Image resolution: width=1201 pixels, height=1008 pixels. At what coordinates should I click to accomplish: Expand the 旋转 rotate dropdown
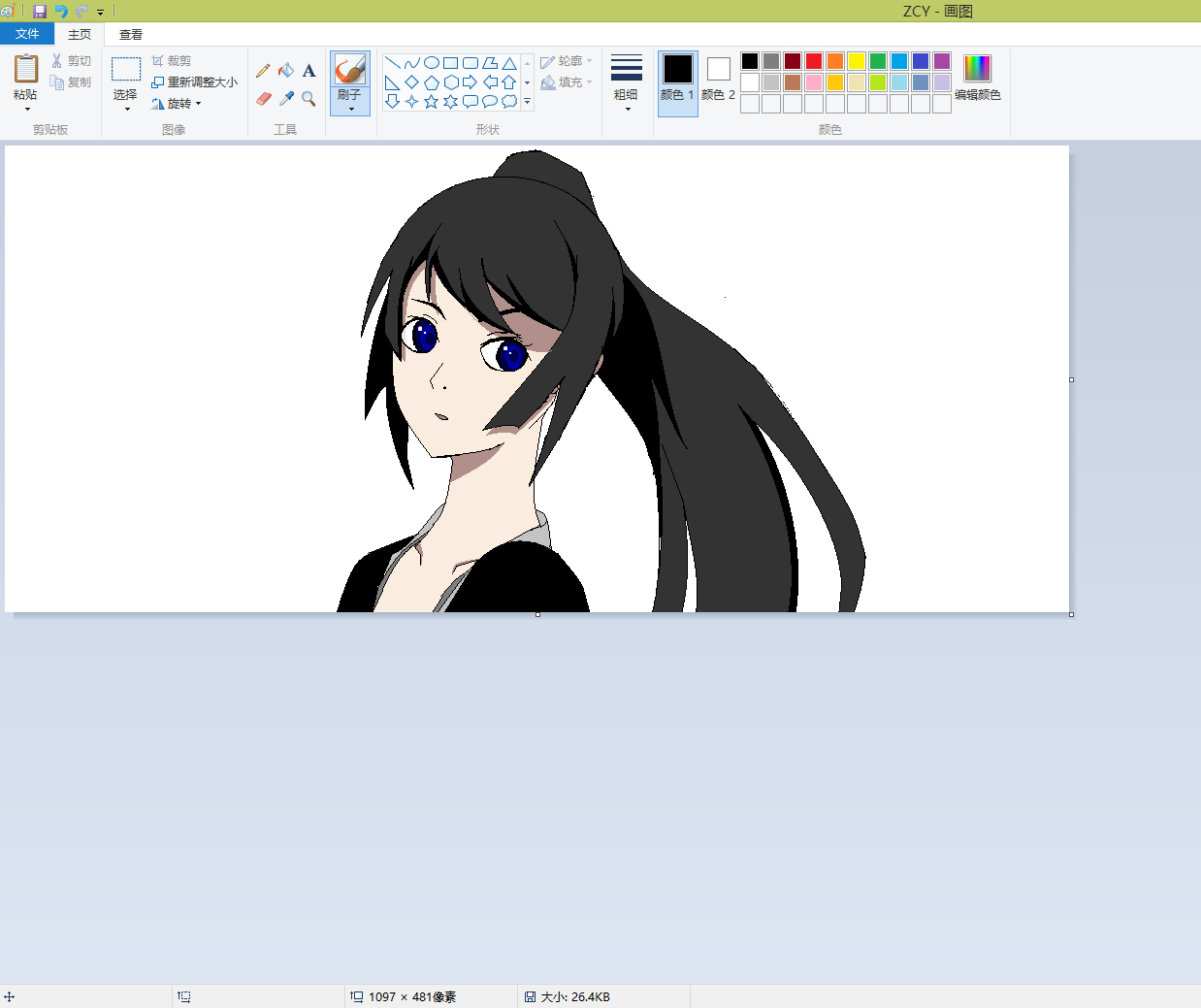coord(179,104)
